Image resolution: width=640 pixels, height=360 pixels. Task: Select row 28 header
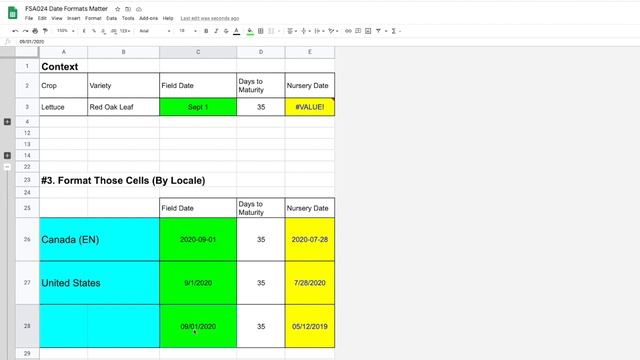click(x=27, y=326)
